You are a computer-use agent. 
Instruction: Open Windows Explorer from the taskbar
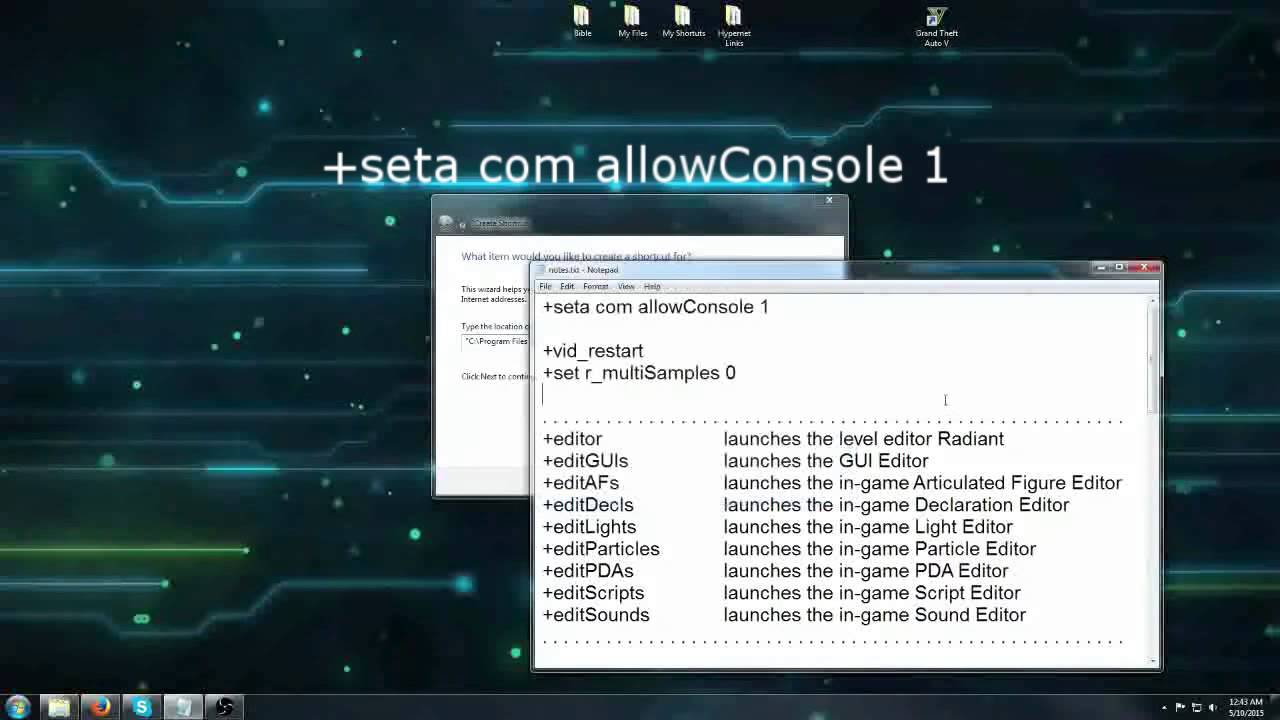[x=59, y=707]
